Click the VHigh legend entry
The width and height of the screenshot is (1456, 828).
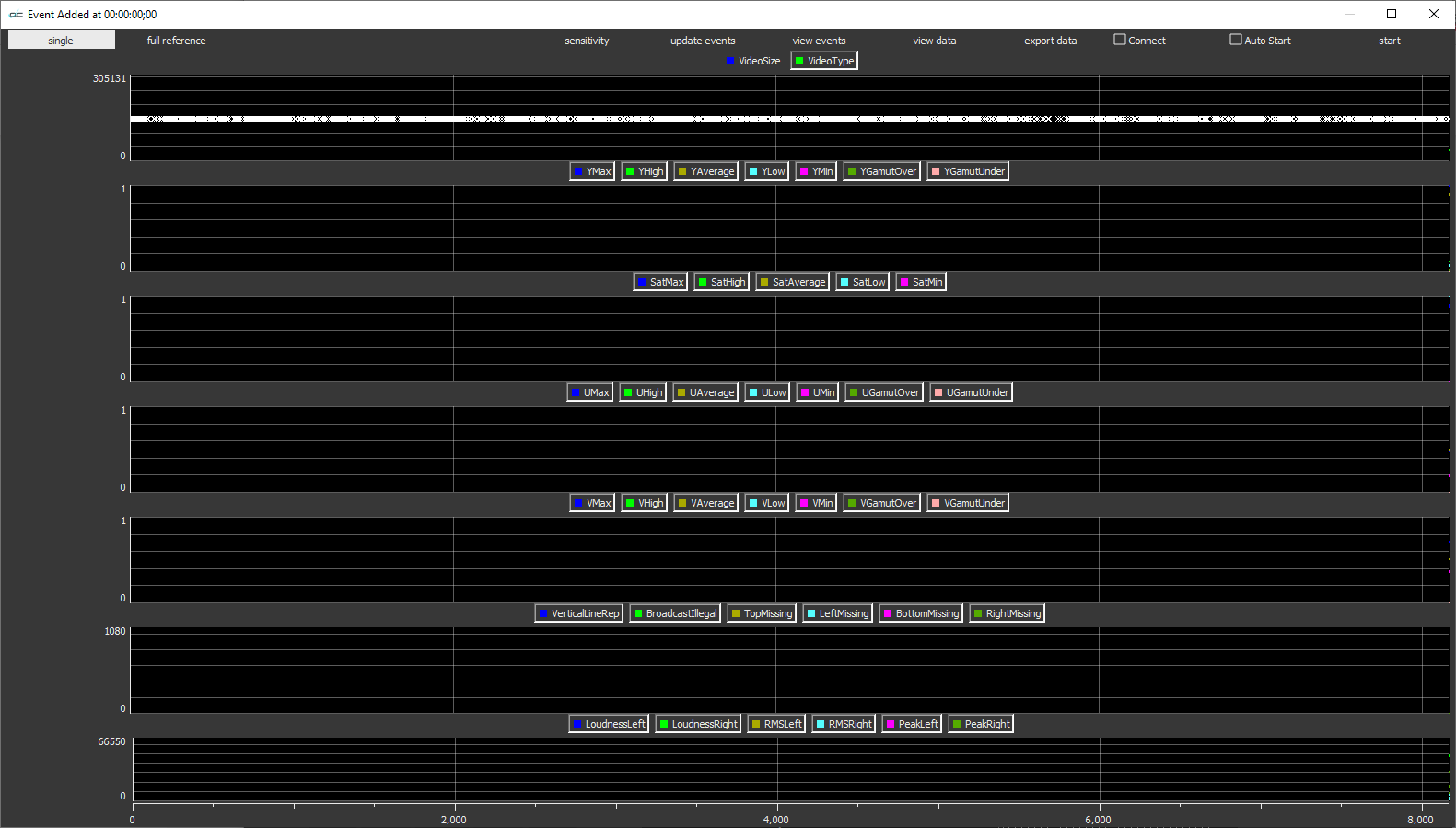click(645, 503)
